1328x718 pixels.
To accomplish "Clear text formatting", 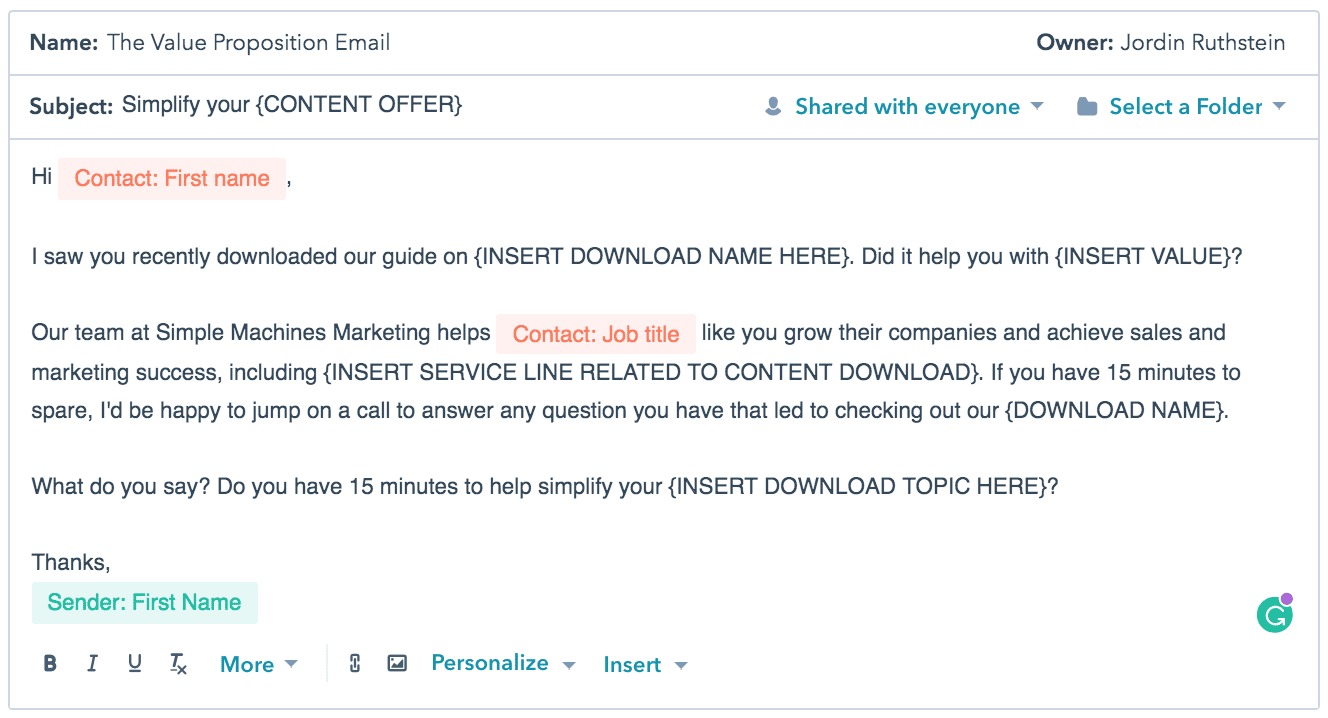I will pos(177,663).
